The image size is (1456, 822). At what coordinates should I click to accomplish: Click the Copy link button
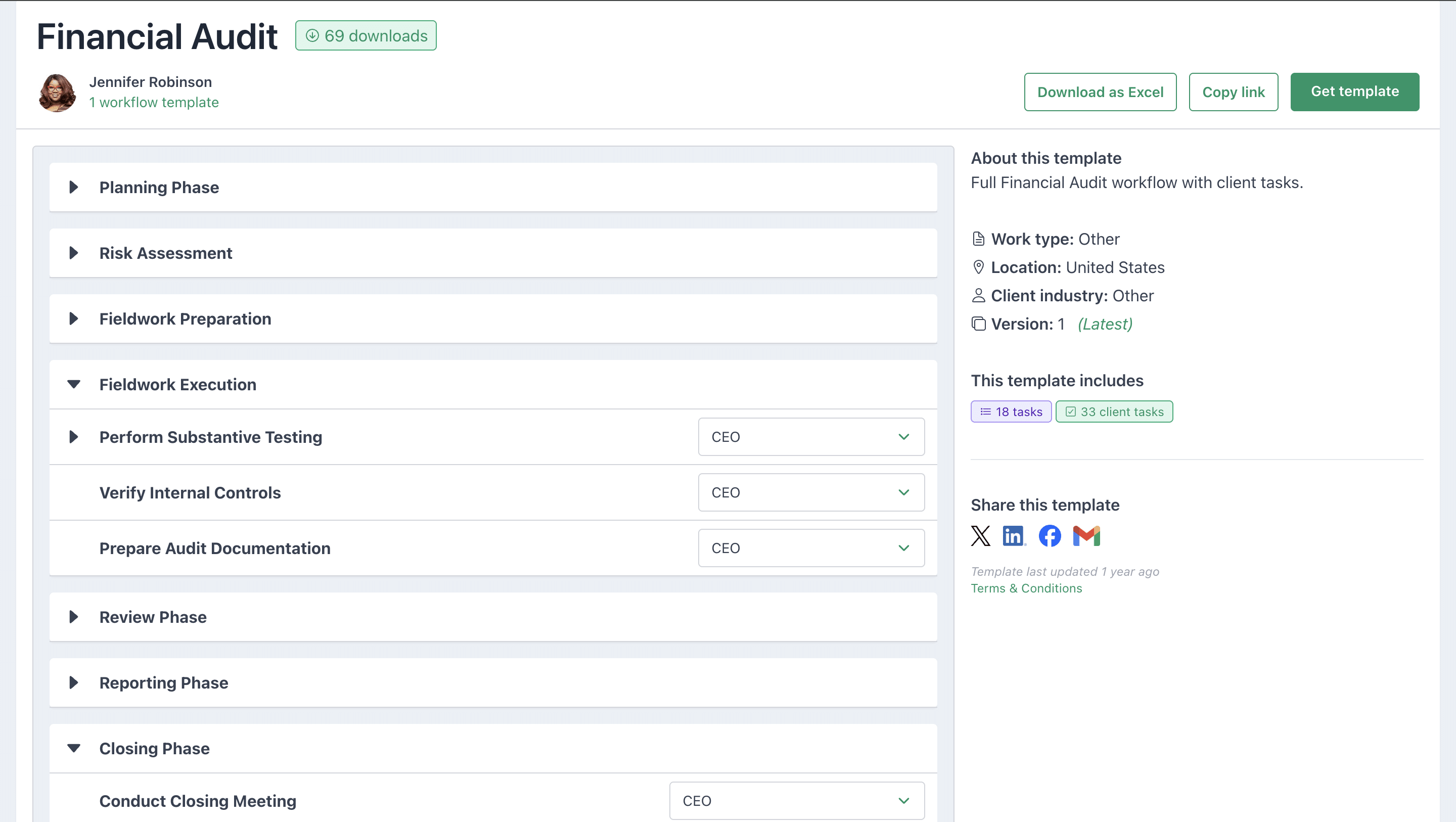(x=1234, y=92)
